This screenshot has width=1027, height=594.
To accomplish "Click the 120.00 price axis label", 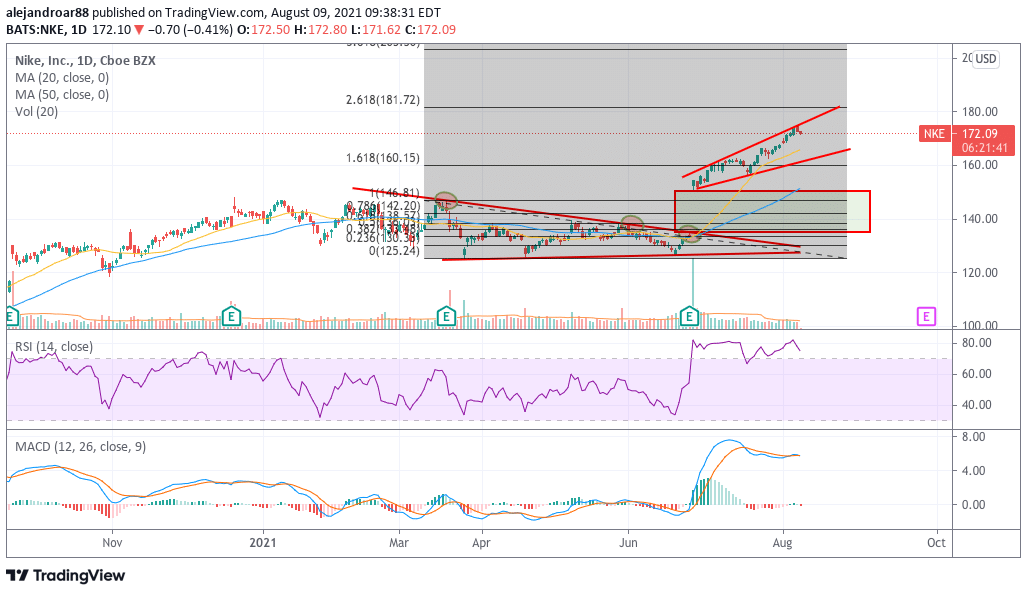I will tap(979, 272).
